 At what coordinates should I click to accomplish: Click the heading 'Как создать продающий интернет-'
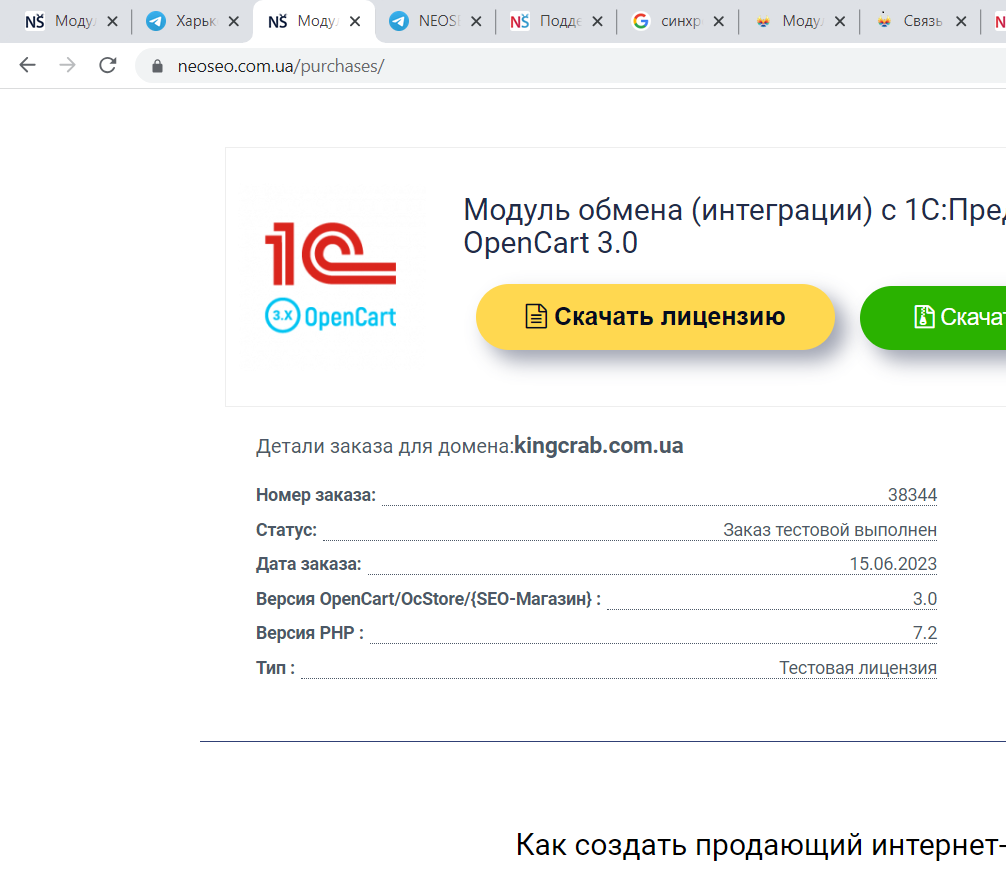pos(760,845)
